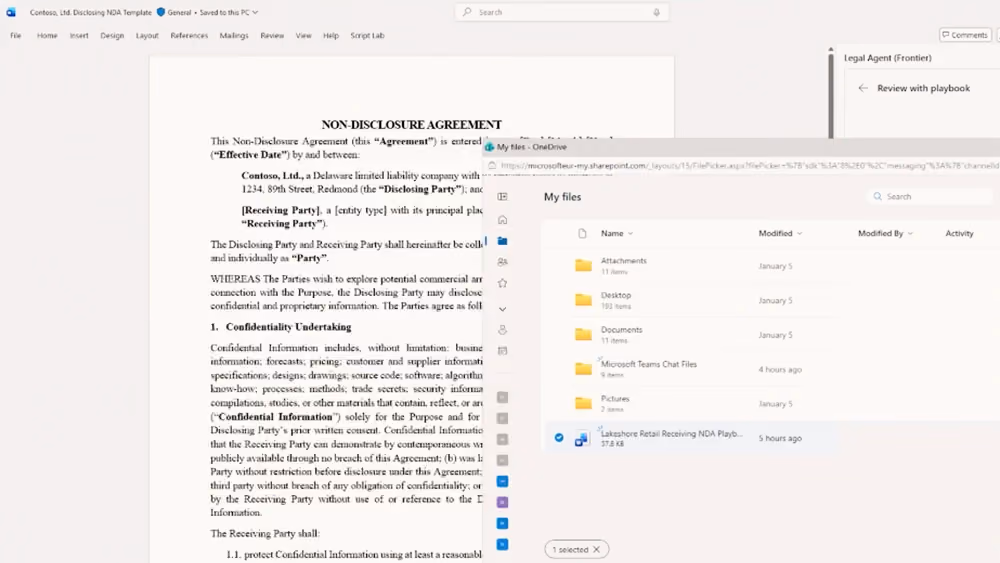Clear selection with the X on 1 selected
Image resolution: width=1000 pixels, height=563 pixels.
(x=596, y=549)
